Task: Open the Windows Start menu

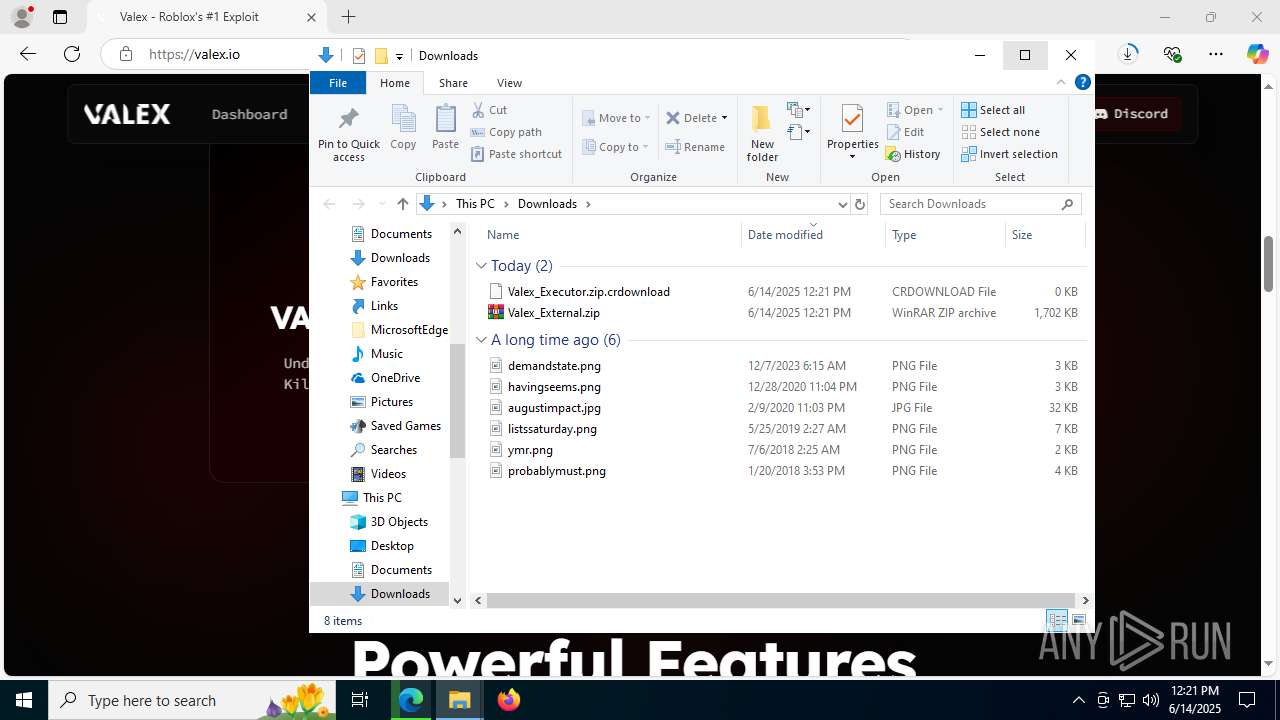Action: [x=24, y=700]
